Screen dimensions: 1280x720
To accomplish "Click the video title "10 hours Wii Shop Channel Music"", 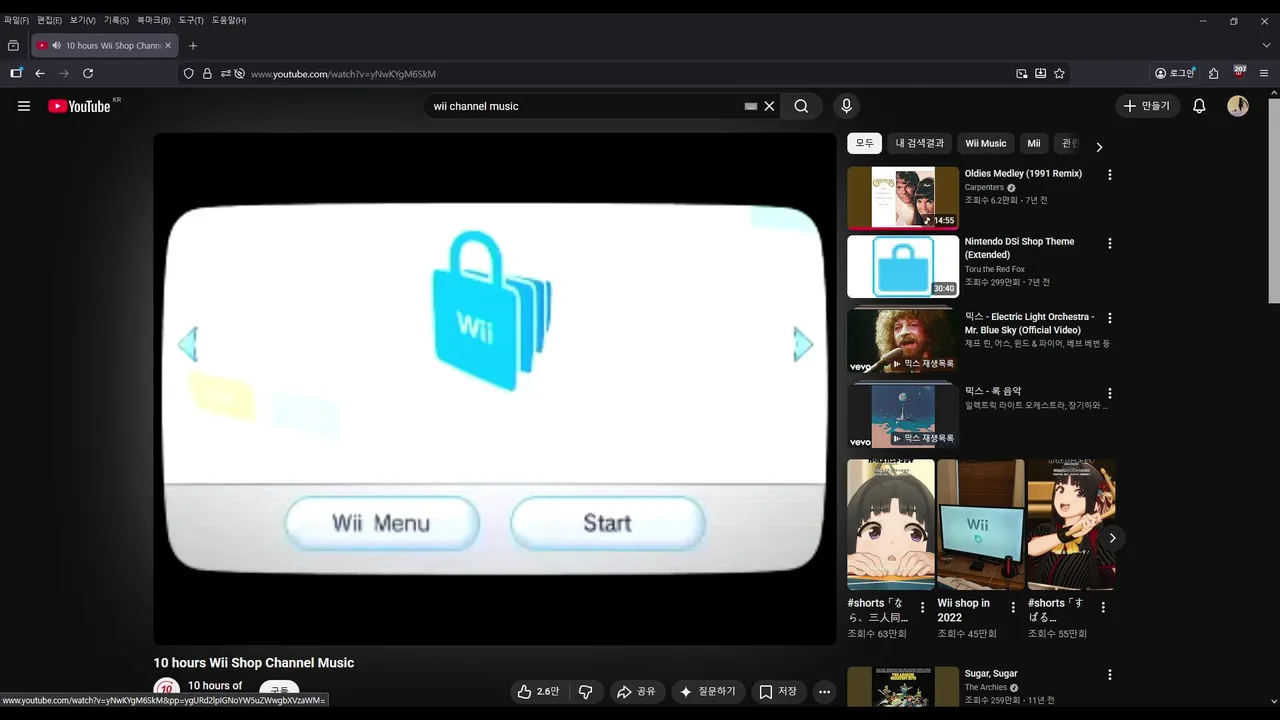I will (x=253, y=663).
